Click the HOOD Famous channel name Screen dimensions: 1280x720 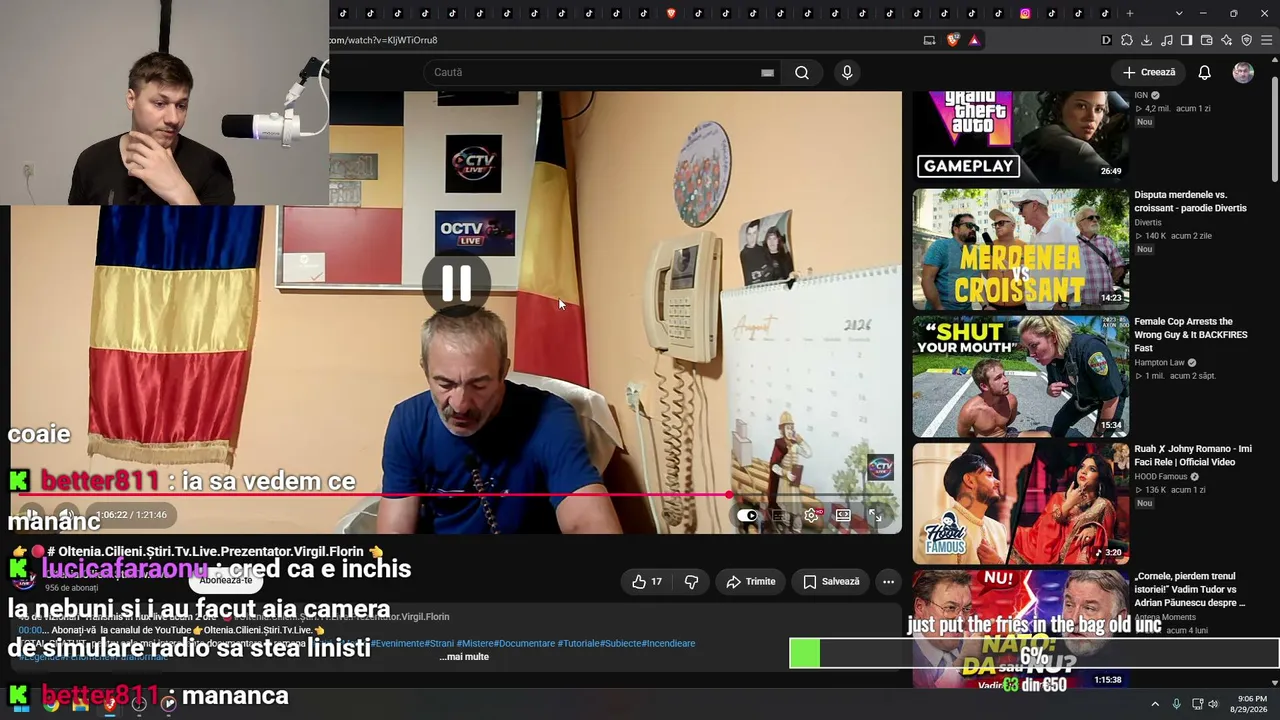tap(1160, 476)
